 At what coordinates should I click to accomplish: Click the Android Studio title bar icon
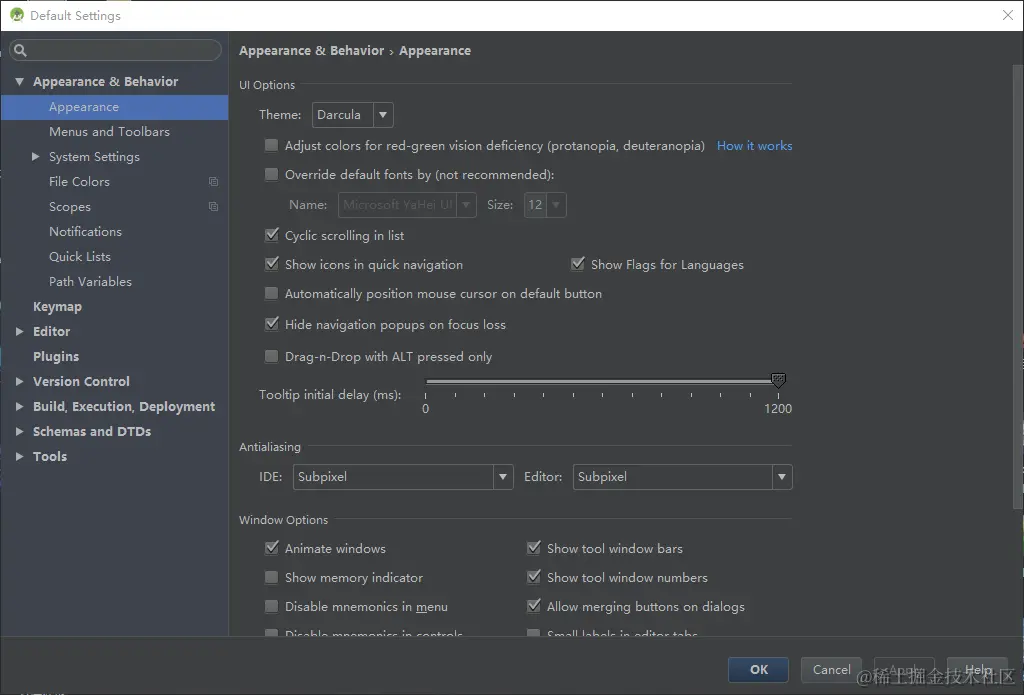(x=16, y=15)
